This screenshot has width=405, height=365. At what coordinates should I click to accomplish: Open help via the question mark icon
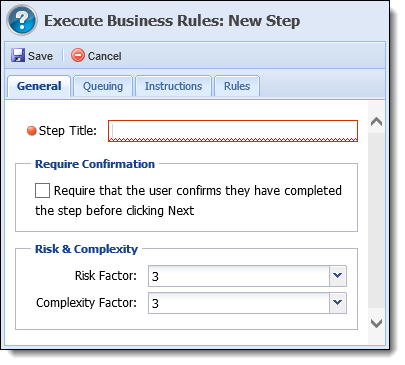coord(22,20)
